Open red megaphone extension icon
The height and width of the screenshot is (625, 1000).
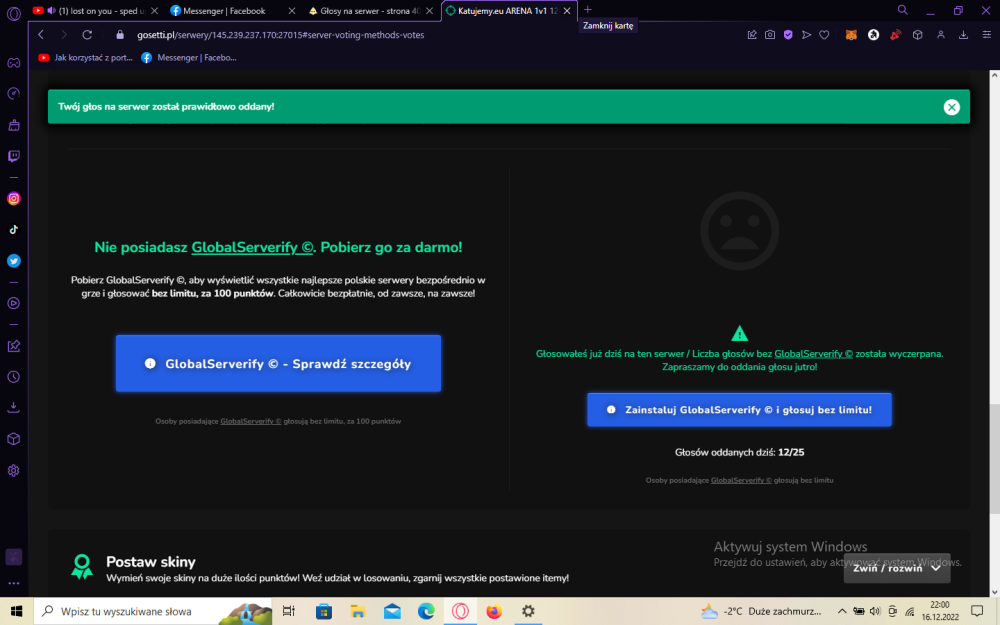[895, 35]
